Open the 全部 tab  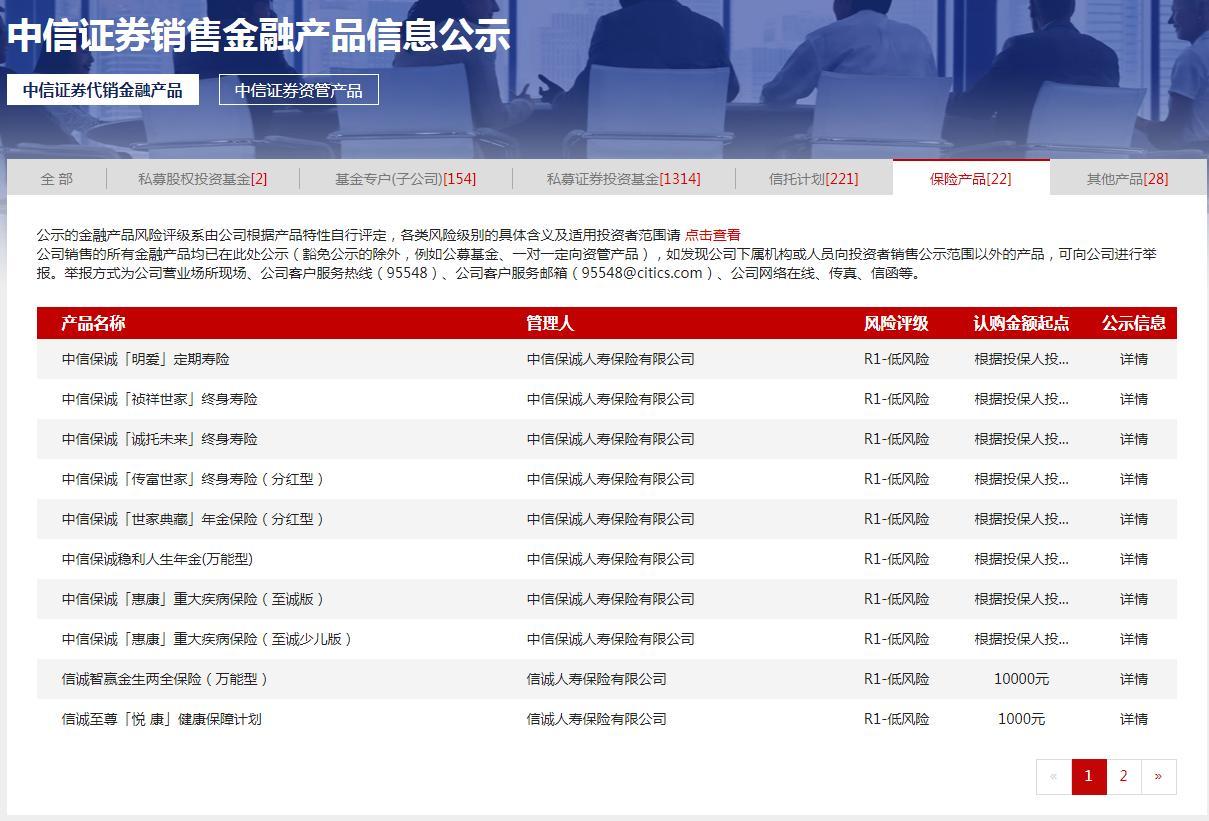57,179
